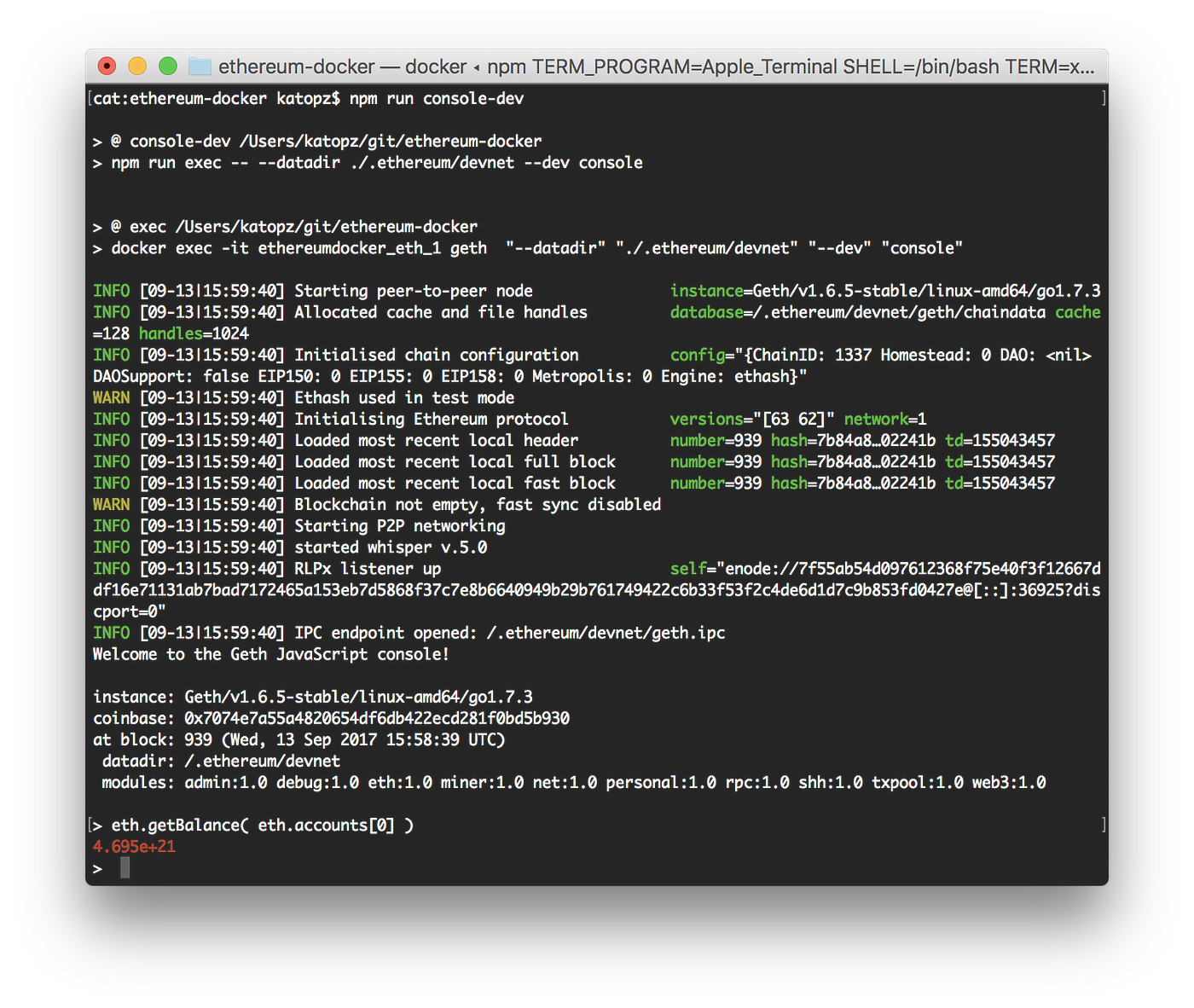Click the green zoom window button
This screenshot has width=1194, height=1008.
pos(168,66)
